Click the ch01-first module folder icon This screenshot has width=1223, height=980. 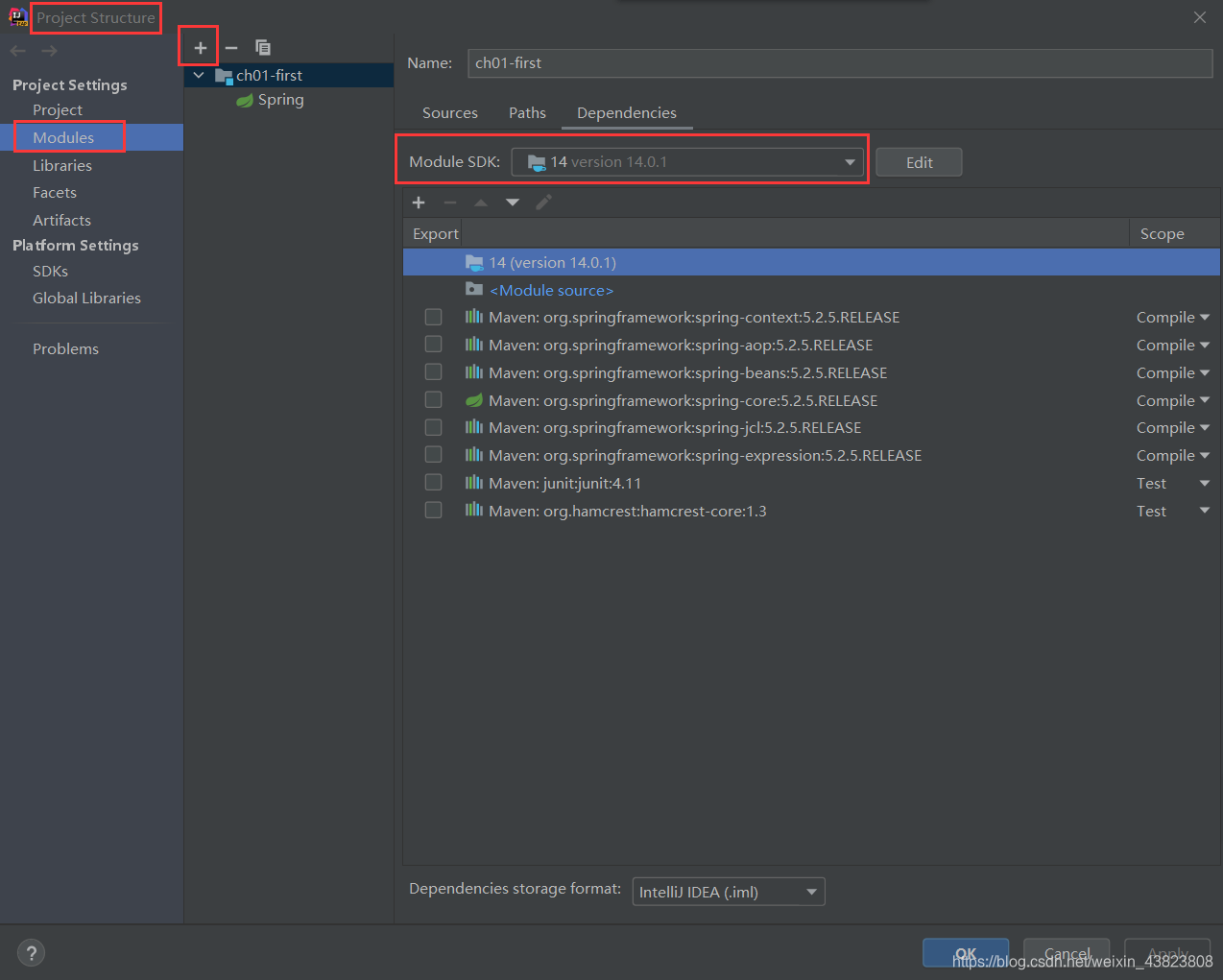[225, 76]
